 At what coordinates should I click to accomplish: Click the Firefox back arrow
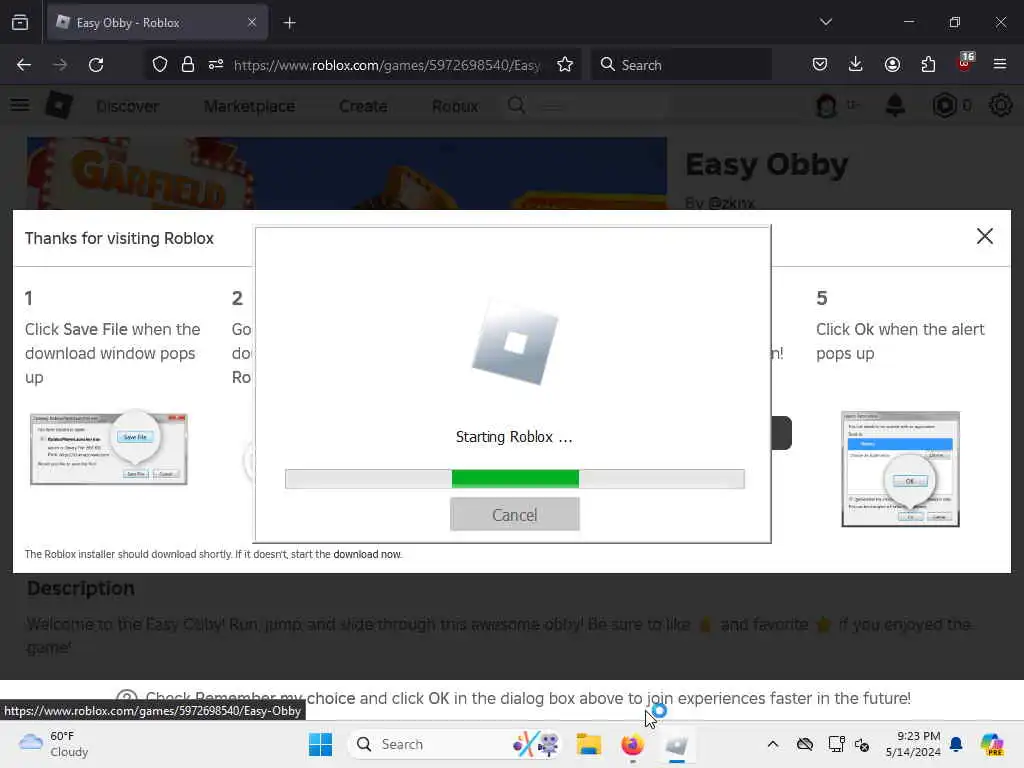tap(24, 65)
